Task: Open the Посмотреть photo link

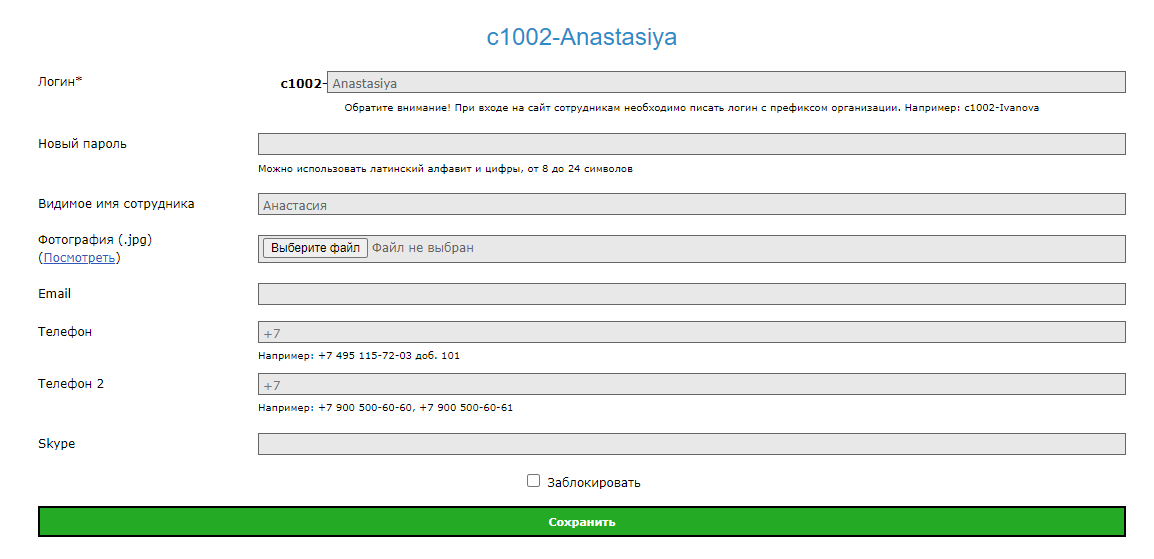Action: 79,258
